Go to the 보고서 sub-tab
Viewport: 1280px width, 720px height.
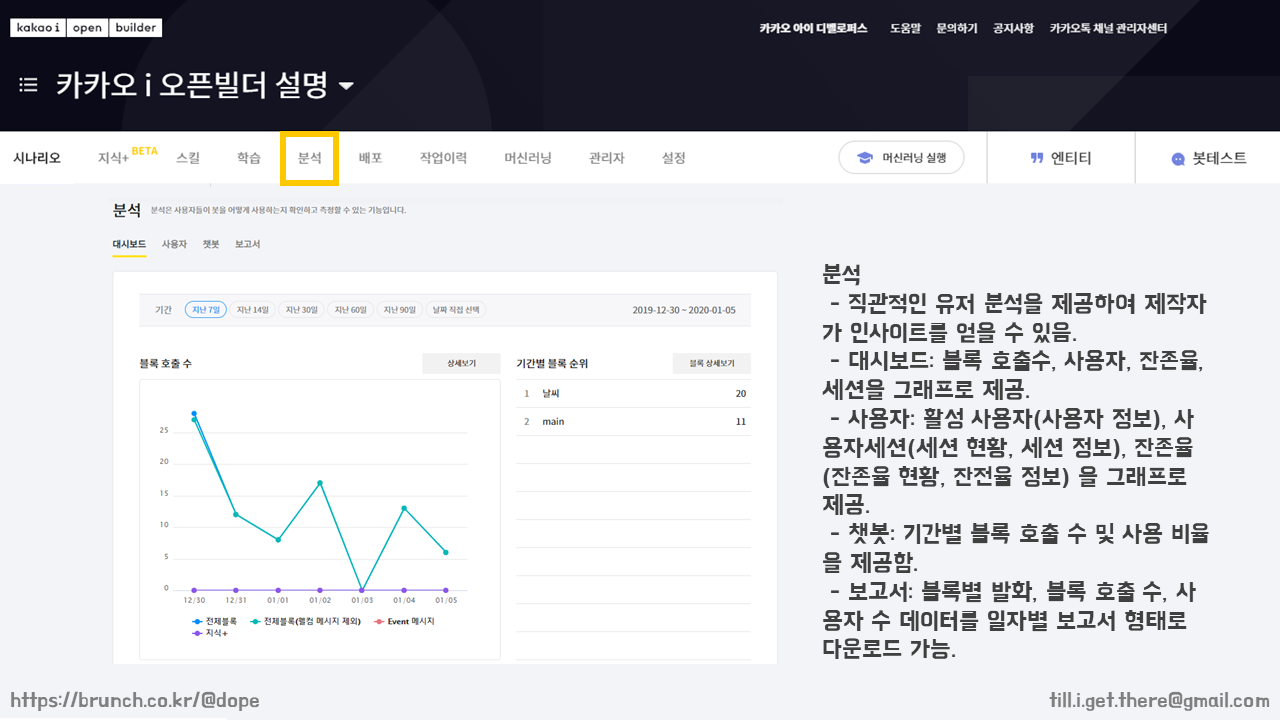[x=248, y=244]
